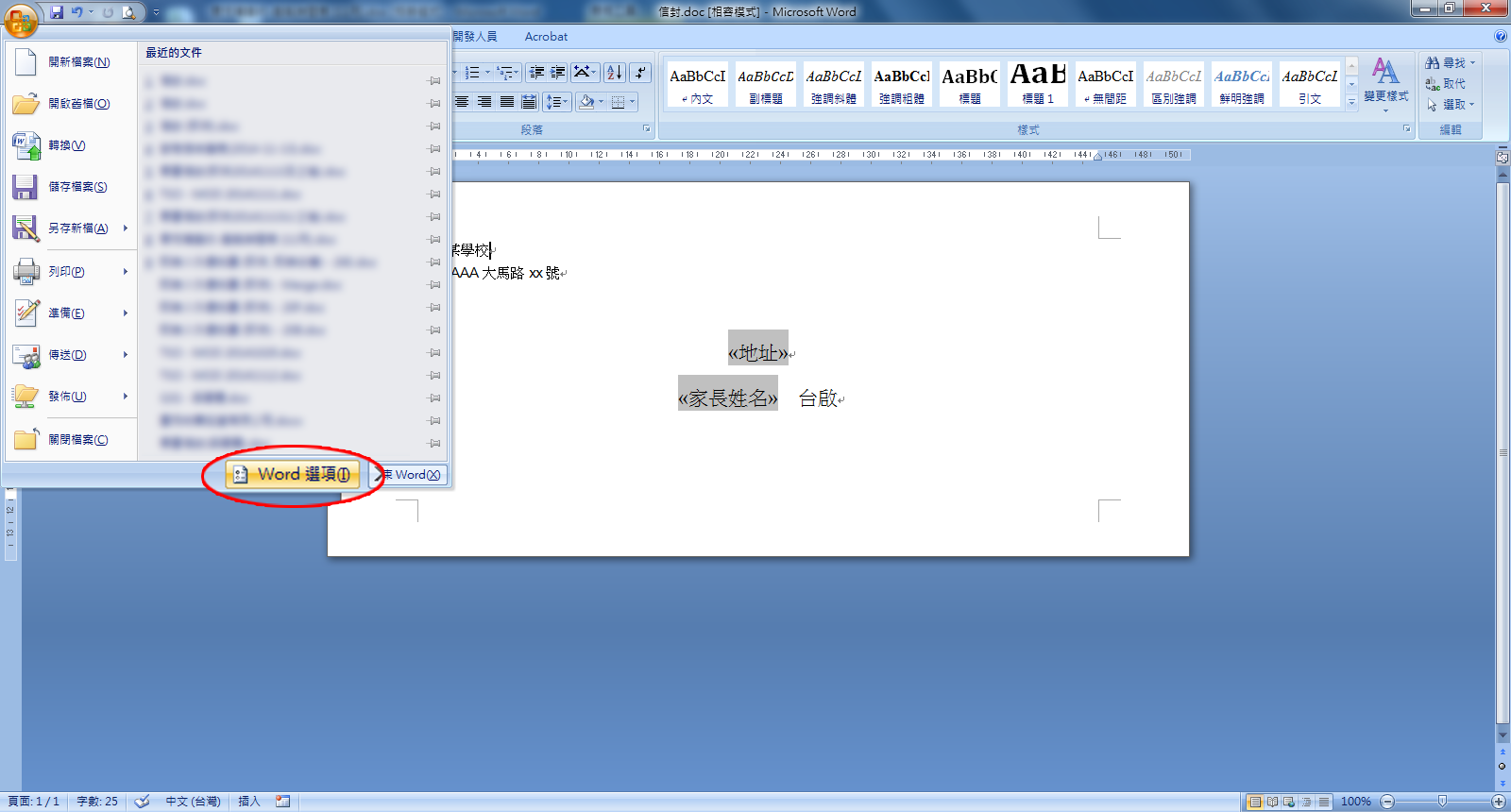Switch to Print Layout view
The height and width of the screenshot is (812, 1511).
coord(1255,802)
